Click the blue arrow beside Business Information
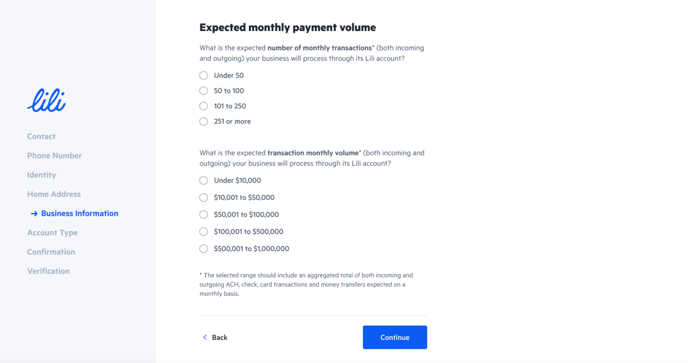 [x=34, y=213]
